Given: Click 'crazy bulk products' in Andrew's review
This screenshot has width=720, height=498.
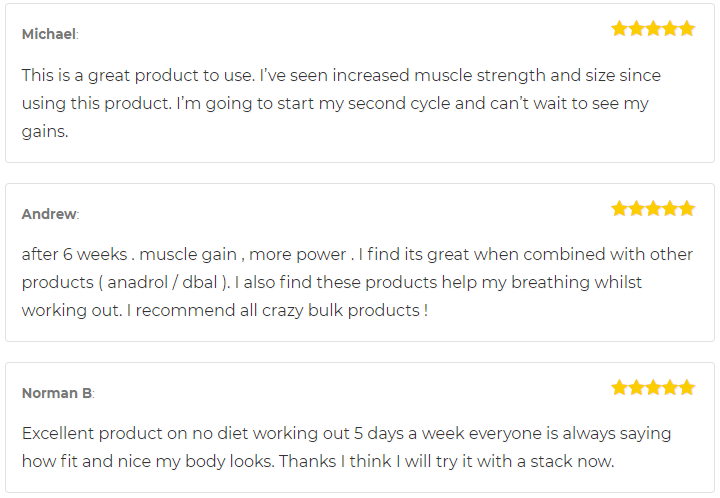Looking at the screenshot, I should tap(341, 311).
